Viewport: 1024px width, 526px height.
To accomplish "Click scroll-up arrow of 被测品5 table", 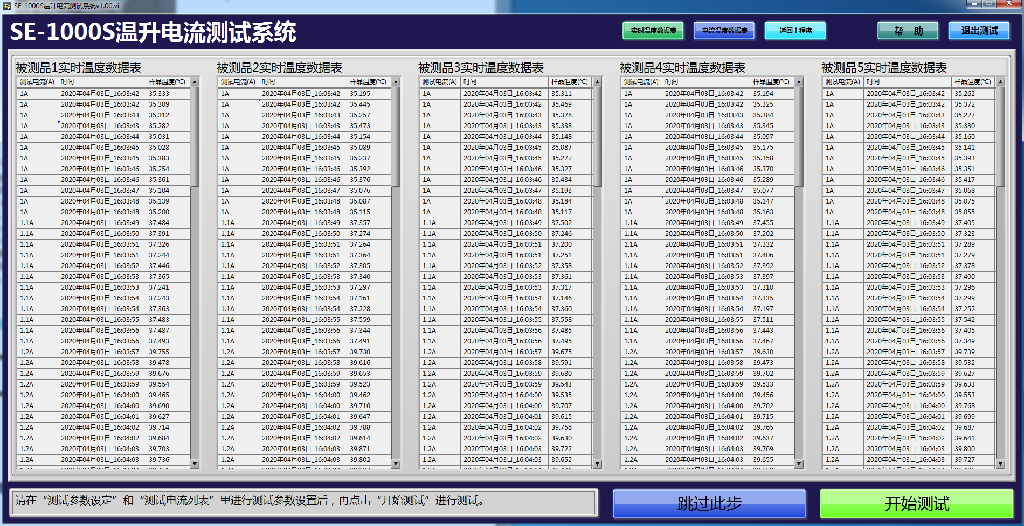I will (1000, 82).
